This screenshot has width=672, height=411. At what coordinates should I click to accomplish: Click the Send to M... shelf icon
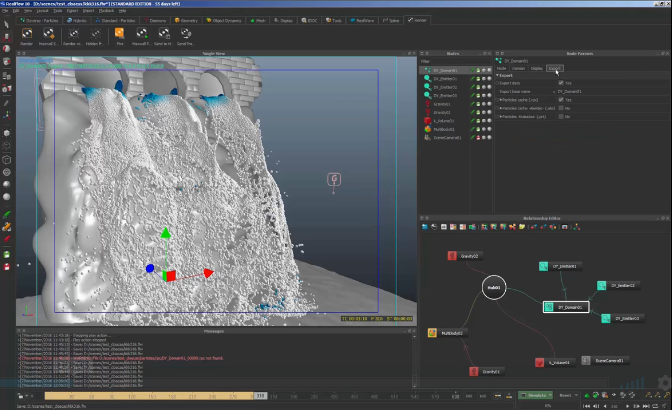pos(164,34)
